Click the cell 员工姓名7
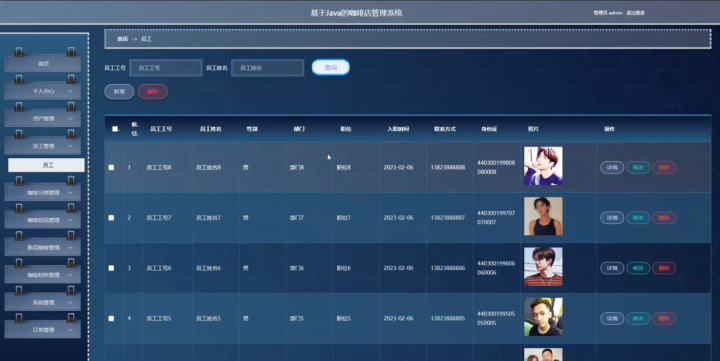Image resolution: width=720 pixels, height=361 pixels. coord(208,218)
